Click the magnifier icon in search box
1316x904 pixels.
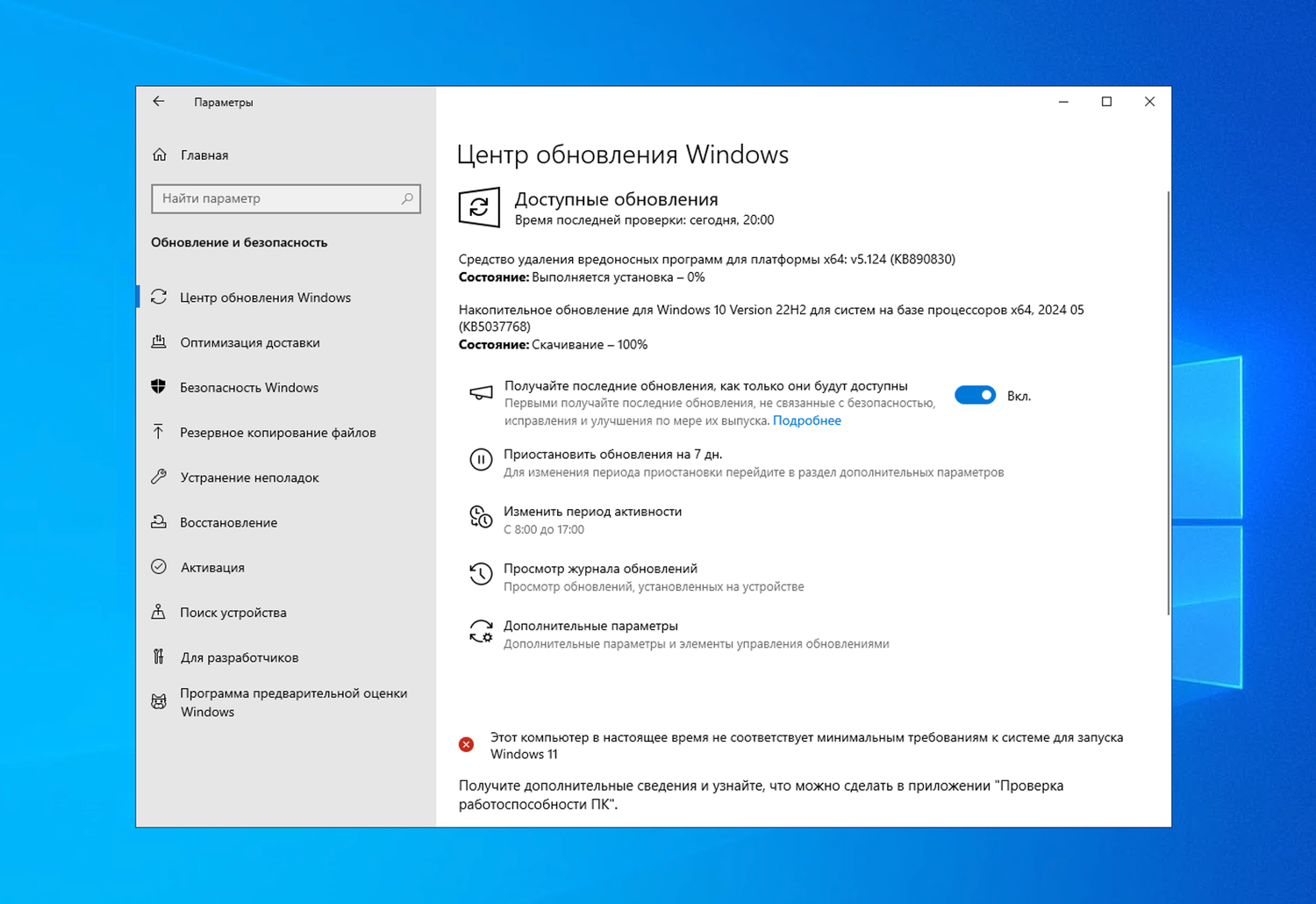tap(407, 198)
